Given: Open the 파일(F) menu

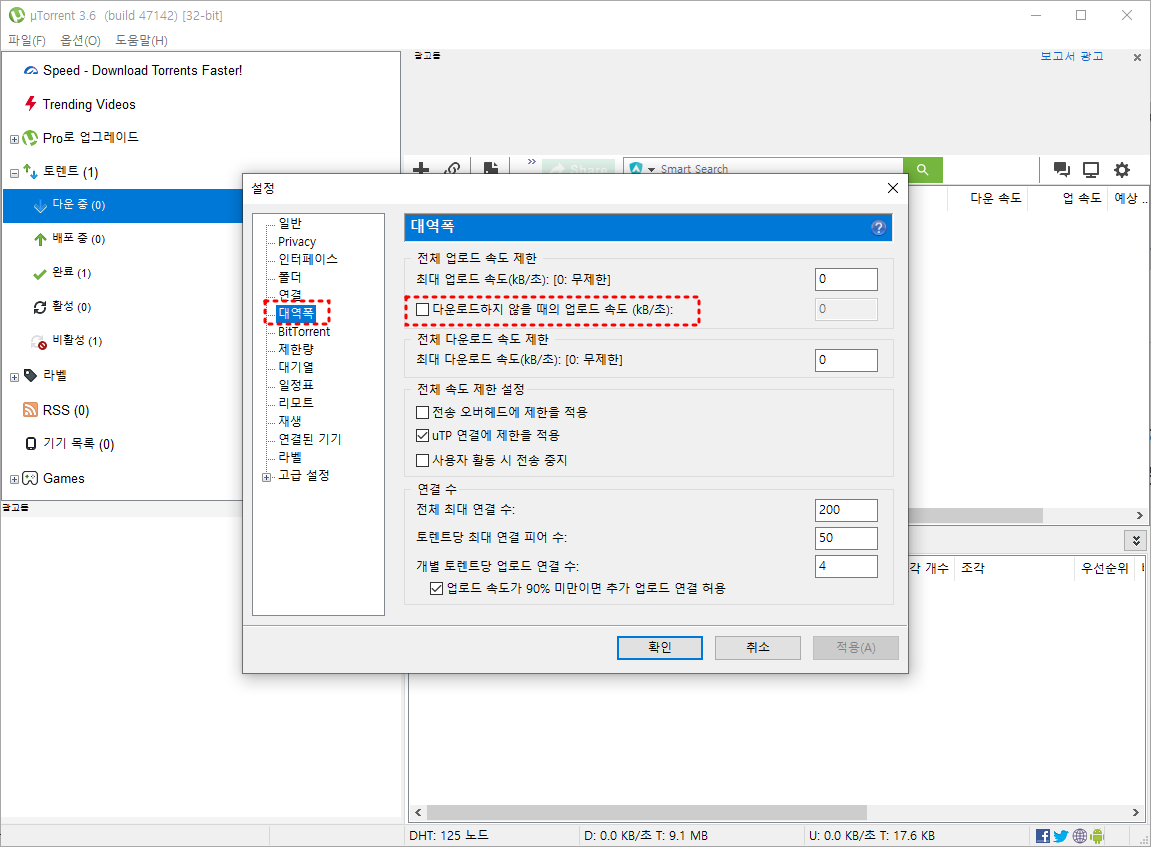Looking at the screenshot, I should 26,40.
